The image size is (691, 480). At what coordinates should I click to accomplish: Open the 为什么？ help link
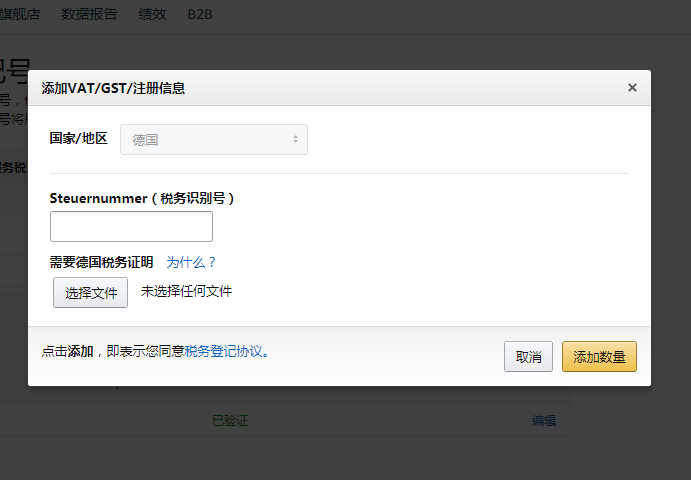pyautogui.click(x=191, y=262)
